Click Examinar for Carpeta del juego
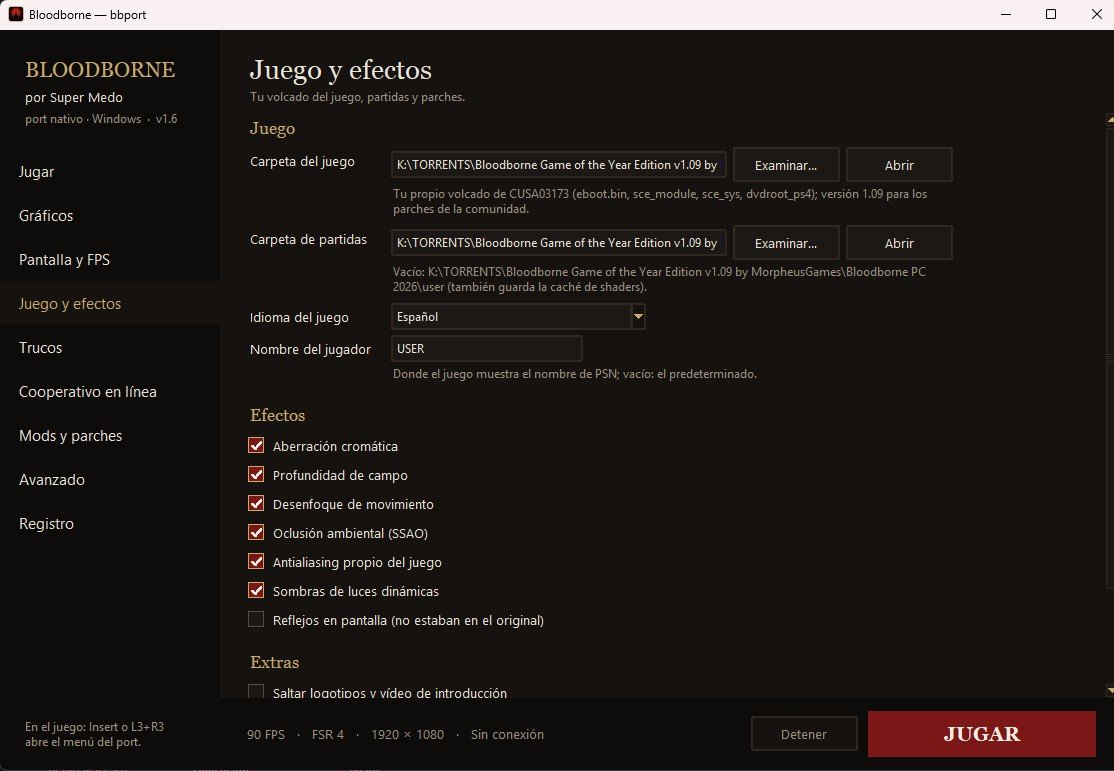Image resolution: width=1114 pixels, height=771 pixels. (x=786, y=165)
